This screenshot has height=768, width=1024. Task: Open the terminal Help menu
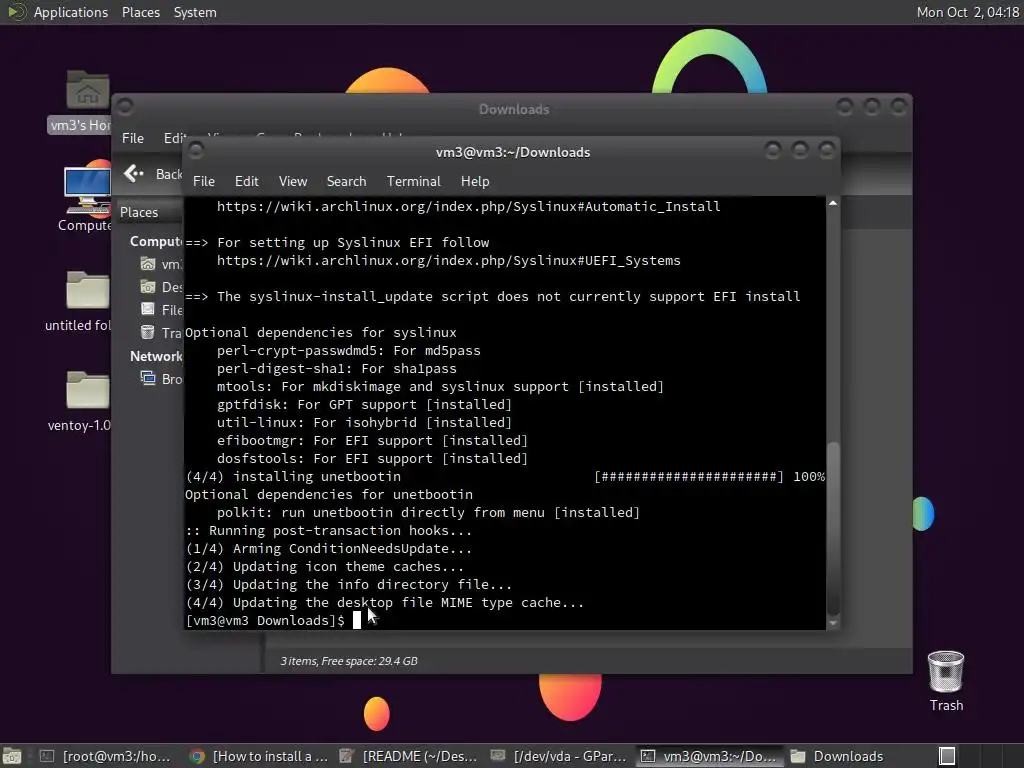[475, 182]
